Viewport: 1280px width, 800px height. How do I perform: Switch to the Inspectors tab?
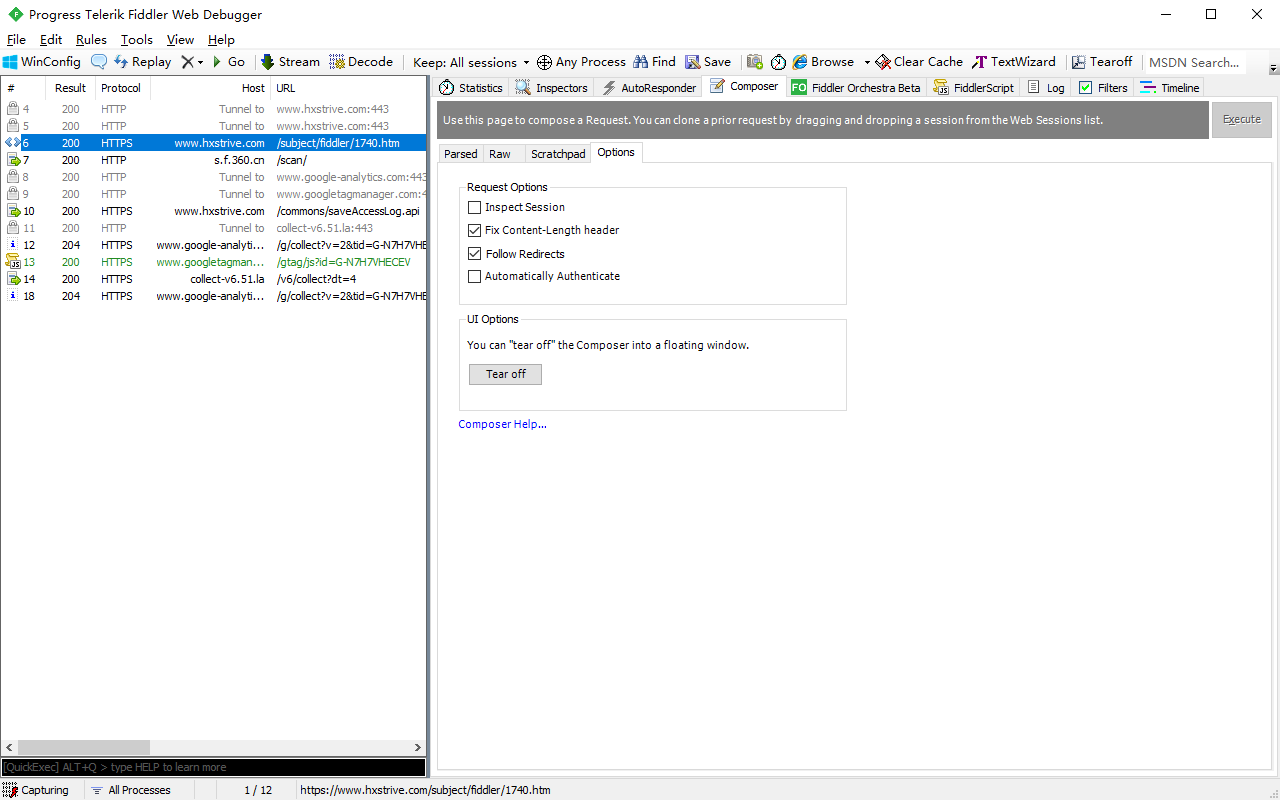(552, 88)
